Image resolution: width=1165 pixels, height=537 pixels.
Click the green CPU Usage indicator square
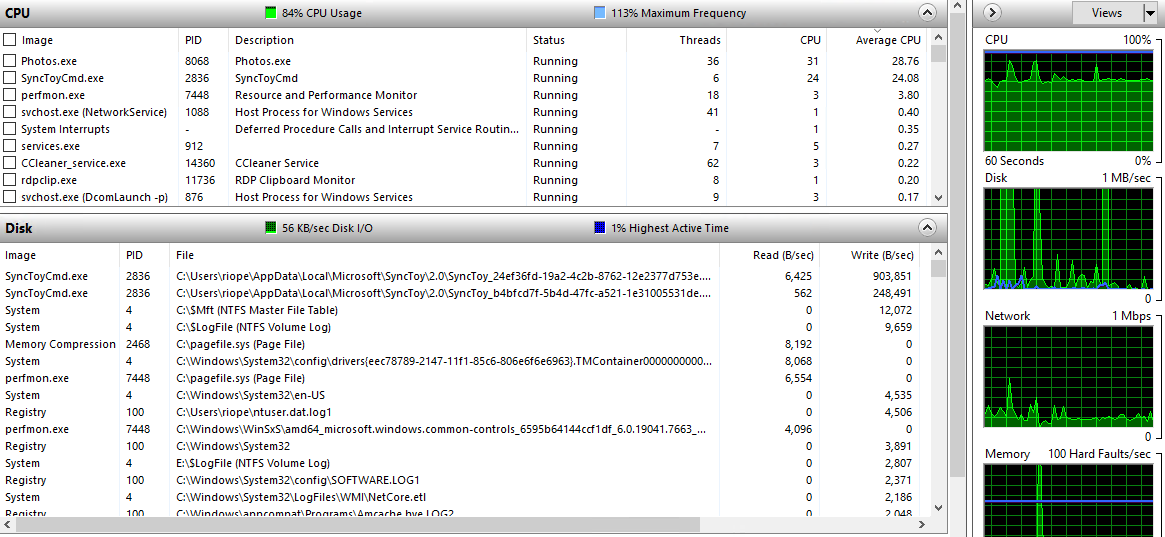point(270,13)
